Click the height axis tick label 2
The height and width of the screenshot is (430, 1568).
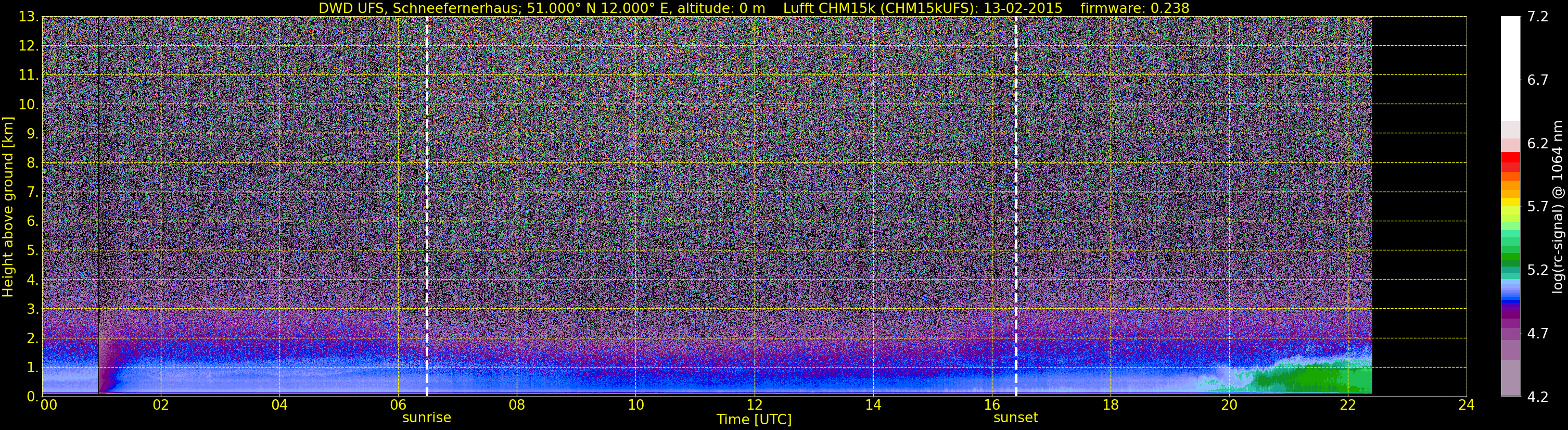point(31,339)
